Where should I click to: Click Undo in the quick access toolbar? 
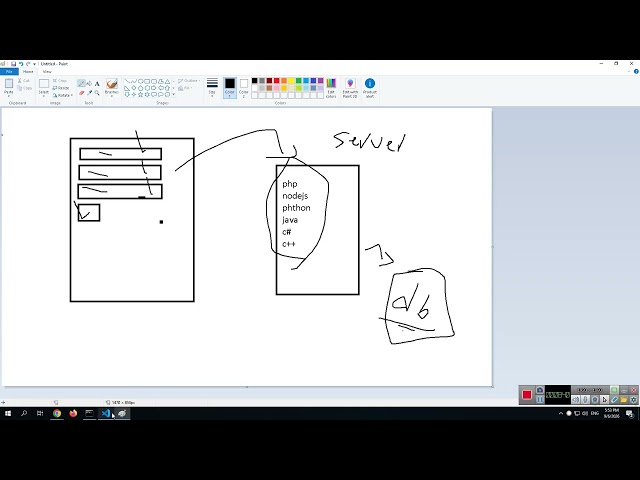coord(21,64)
